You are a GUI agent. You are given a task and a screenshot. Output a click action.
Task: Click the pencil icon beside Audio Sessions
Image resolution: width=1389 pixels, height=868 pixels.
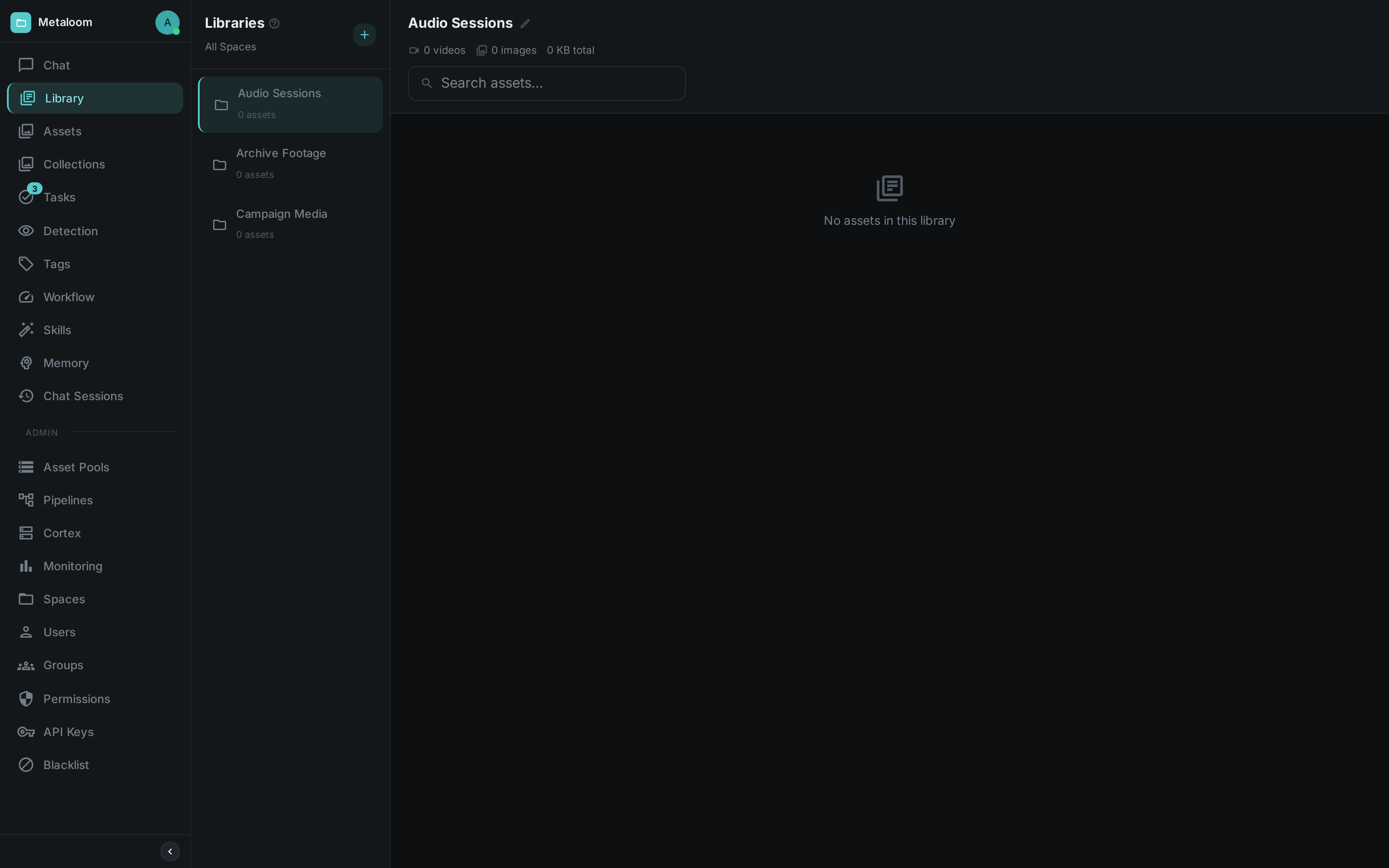pos(525,23)
